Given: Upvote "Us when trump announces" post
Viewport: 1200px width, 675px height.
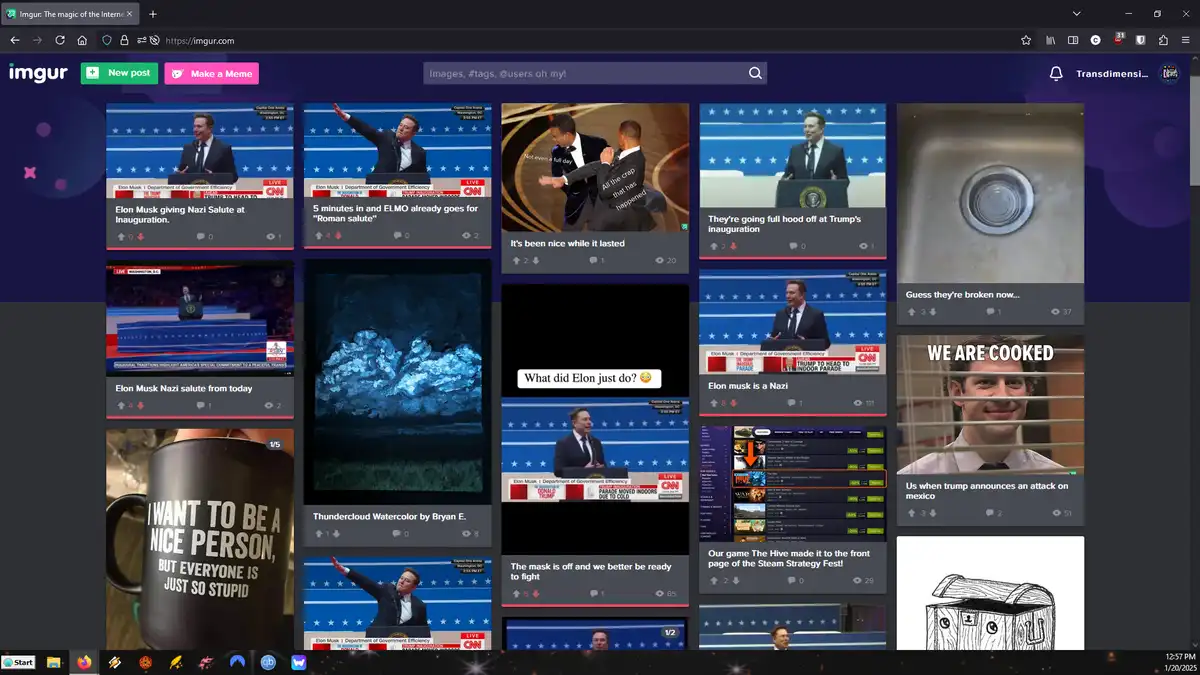Looking at the screenshot, I should pyautogui.click(x=911, y=514).
